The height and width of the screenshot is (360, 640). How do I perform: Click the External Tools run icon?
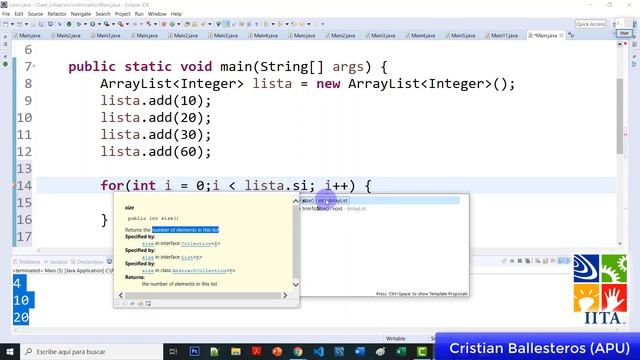pyautogui.click(x=120, y=24)
